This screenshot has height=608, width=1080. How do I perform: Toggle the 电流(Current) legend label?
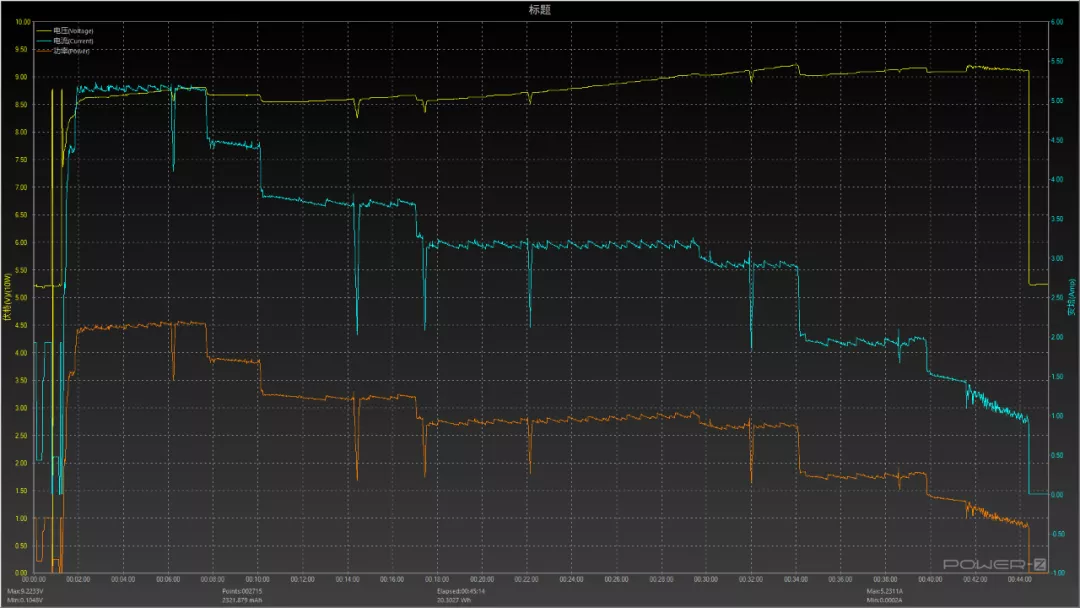[73, 40]
